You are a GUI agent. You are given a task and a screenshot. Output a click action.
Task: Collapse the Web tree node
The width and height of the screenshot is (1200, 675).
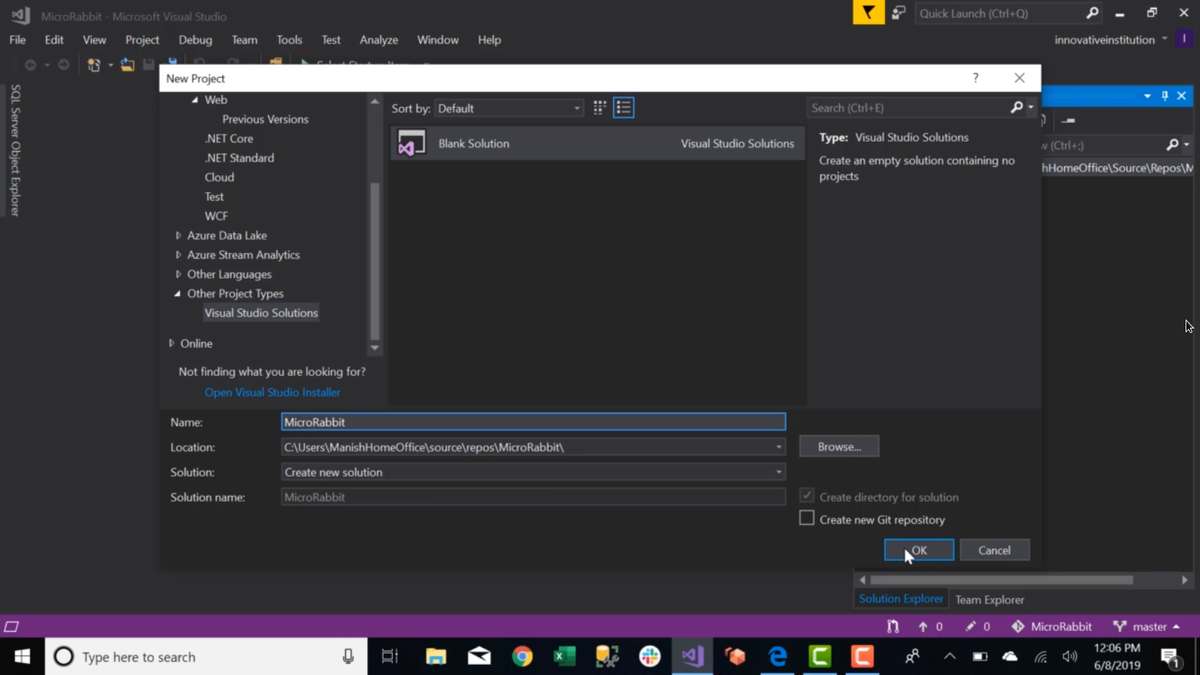tap(195, 100)
